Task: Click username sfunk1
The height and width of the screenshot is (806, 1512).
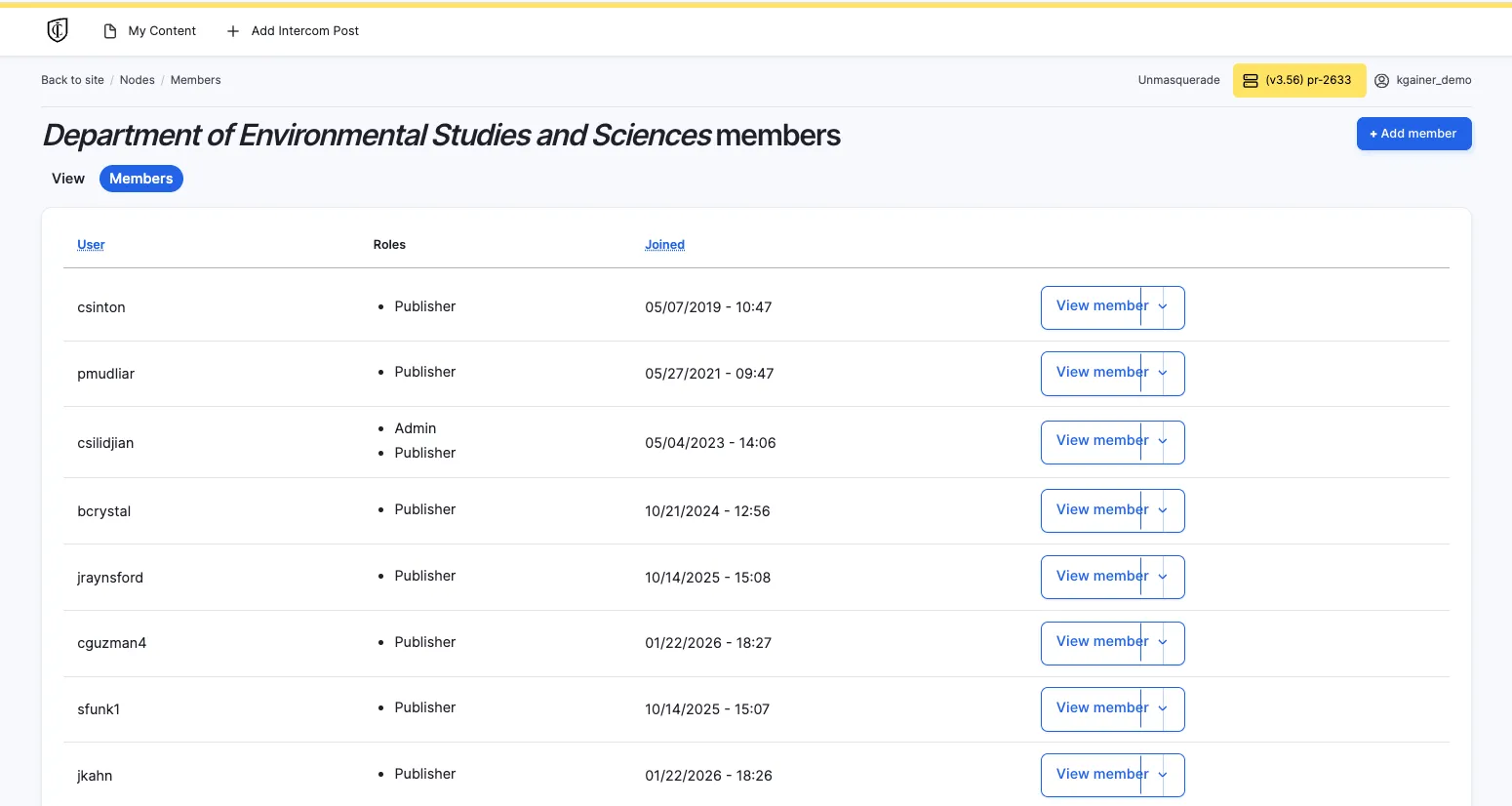Action: [99, 709]
